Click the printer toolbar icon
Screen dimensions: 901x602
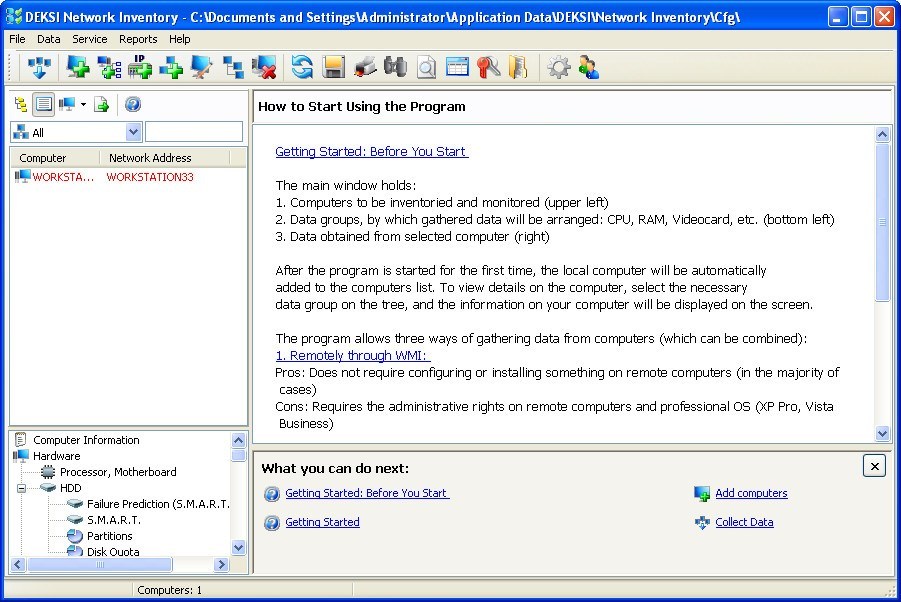[x=365, y=68]
